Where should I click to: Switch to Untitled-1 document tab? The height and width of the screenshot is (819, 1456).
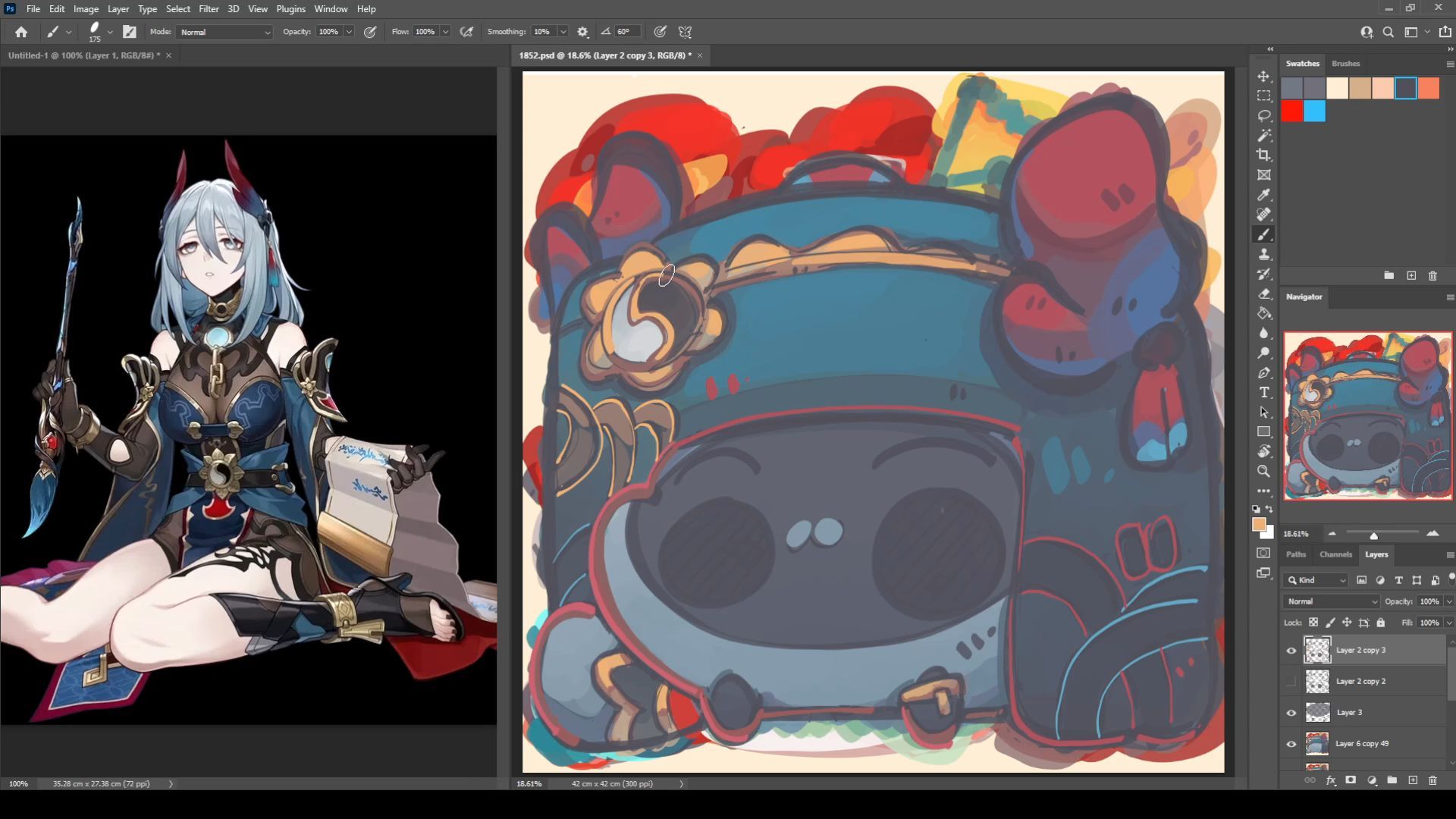coord(83,55)
